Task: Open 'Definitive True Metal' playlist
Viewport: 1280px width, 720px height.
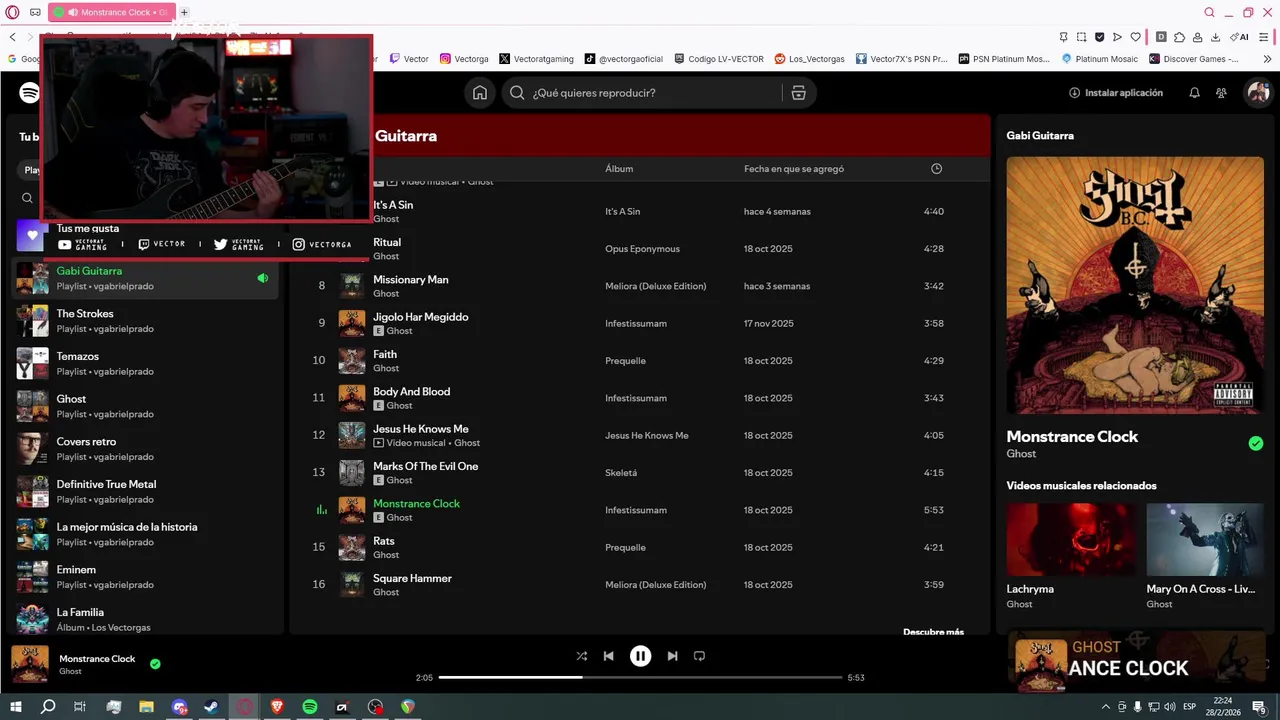Action: pos(145,492)
